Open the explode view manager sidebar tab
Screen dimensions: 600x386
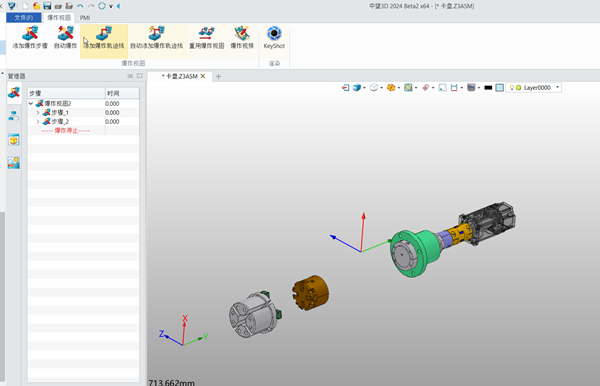tap(14, 93)
